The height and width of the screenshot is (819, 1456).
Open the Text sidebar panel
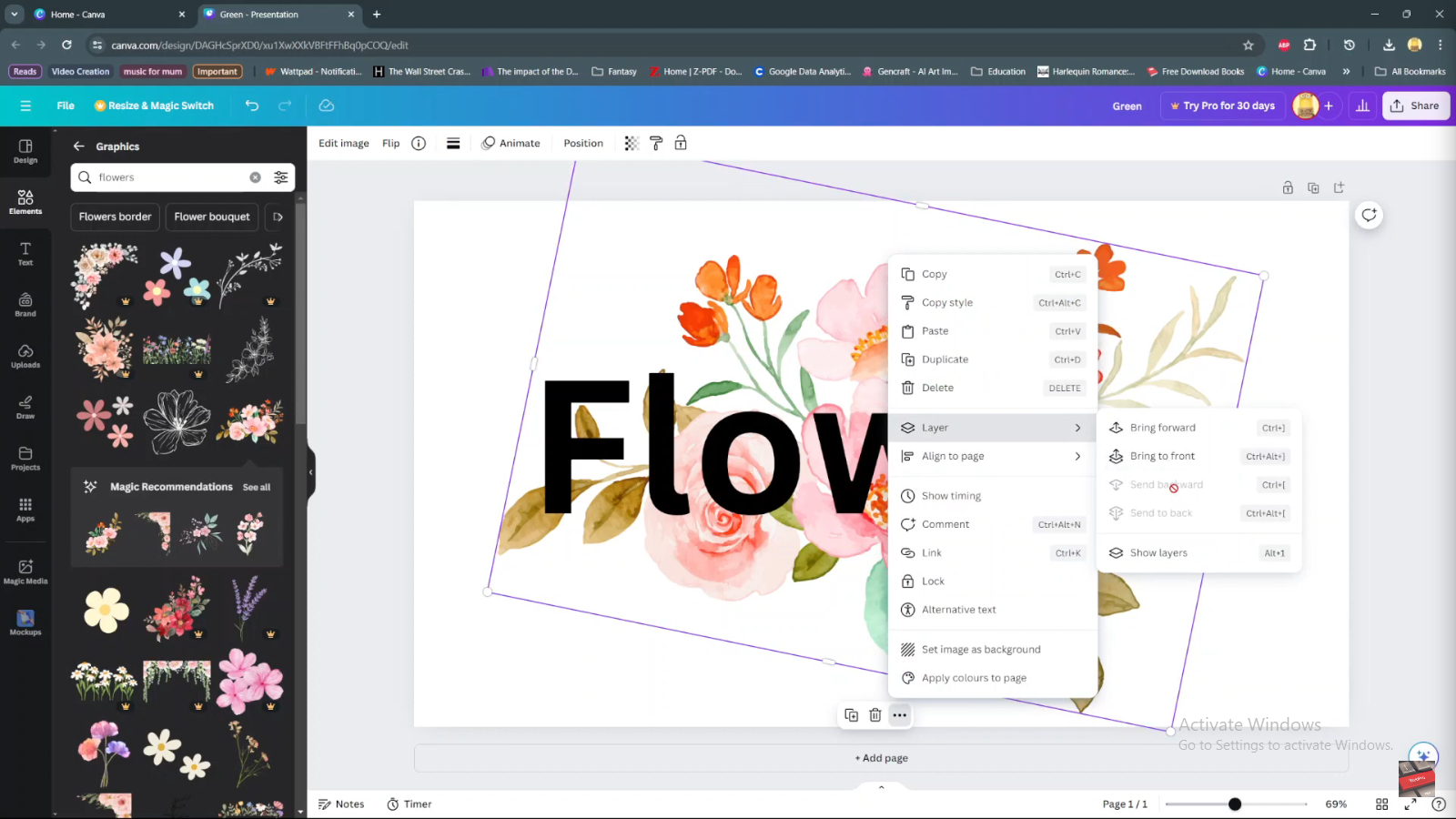coord(25,254)
